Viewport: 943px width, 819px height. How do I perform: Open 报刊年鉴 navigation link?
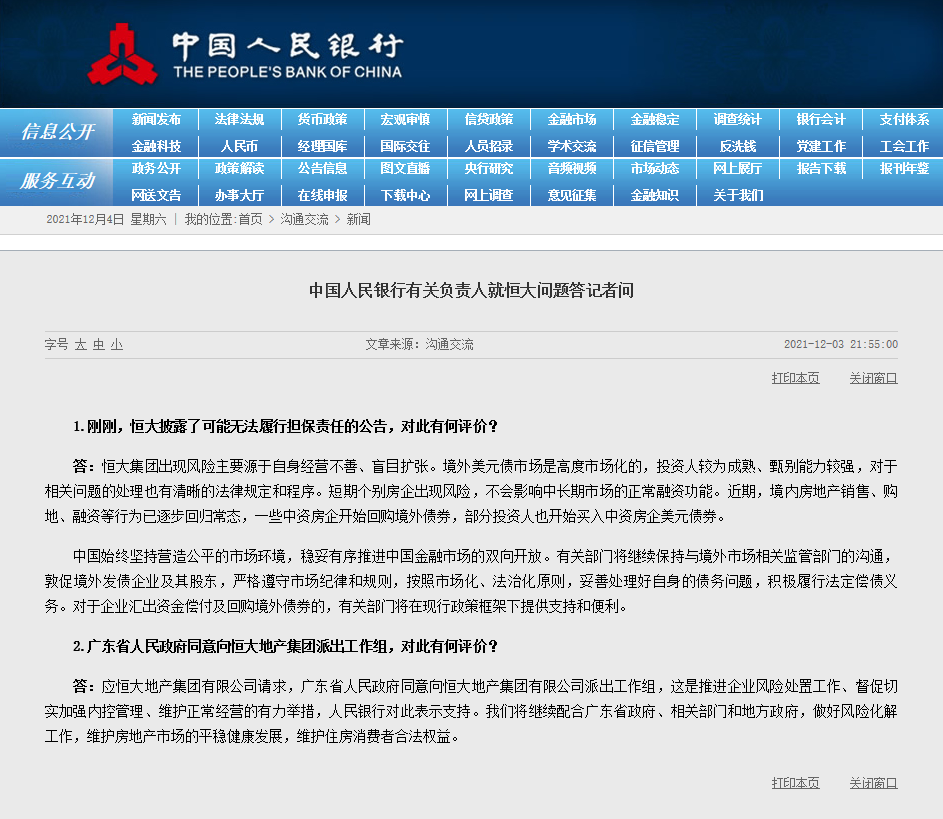(905, 168)
